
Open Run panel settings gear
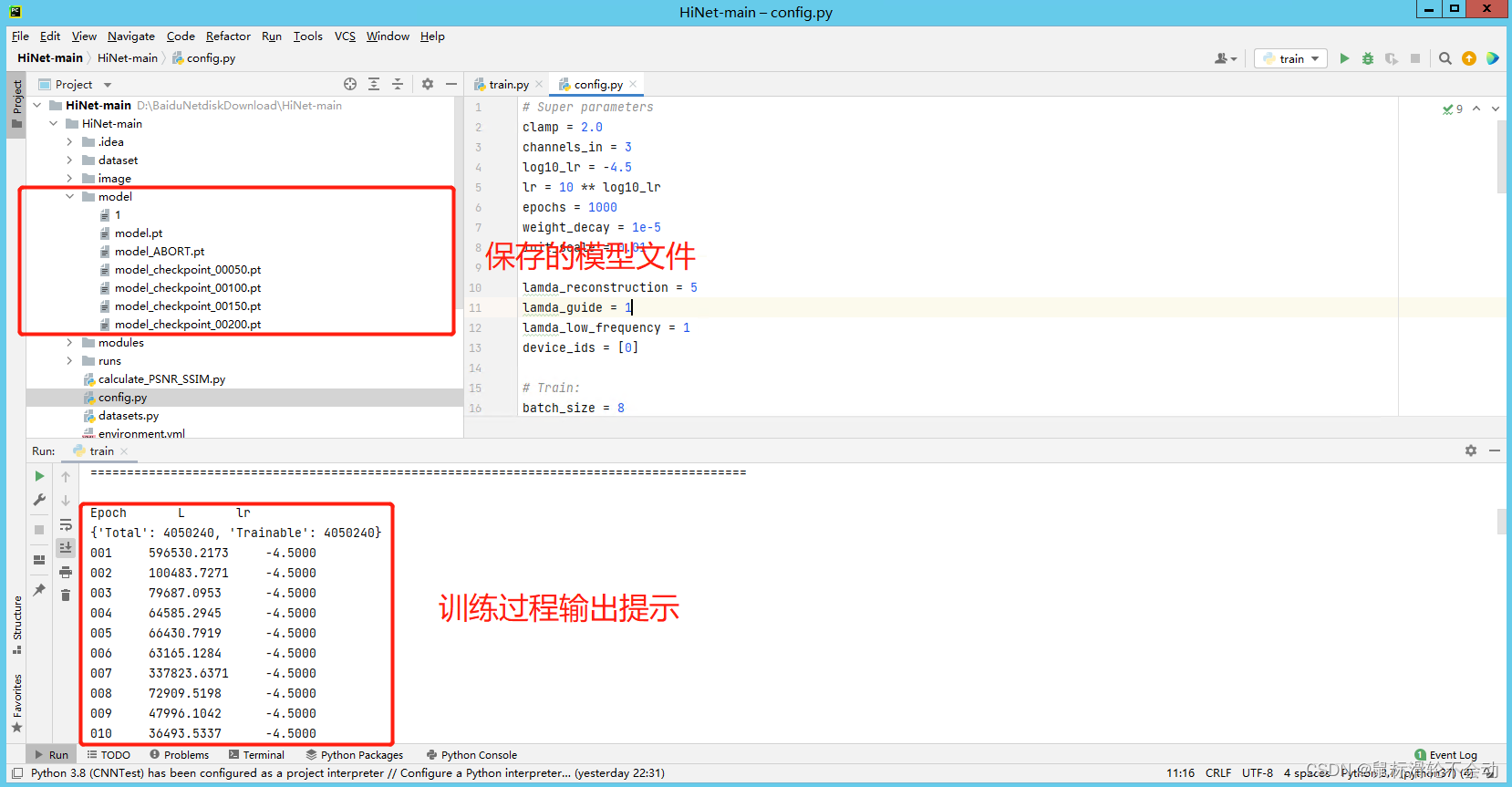click(x=1471, y=450)
